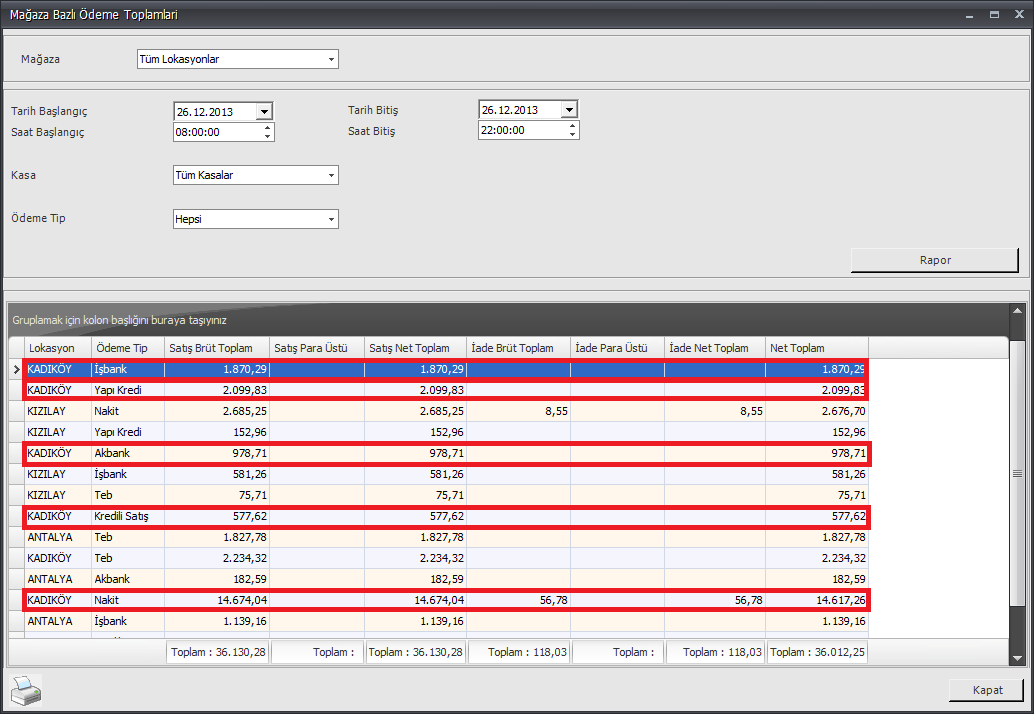Close the Mağaza Bazlı Ödeme Toplamları window
The height and width of the screenshot is (714, 1034).
[1019, 15]
